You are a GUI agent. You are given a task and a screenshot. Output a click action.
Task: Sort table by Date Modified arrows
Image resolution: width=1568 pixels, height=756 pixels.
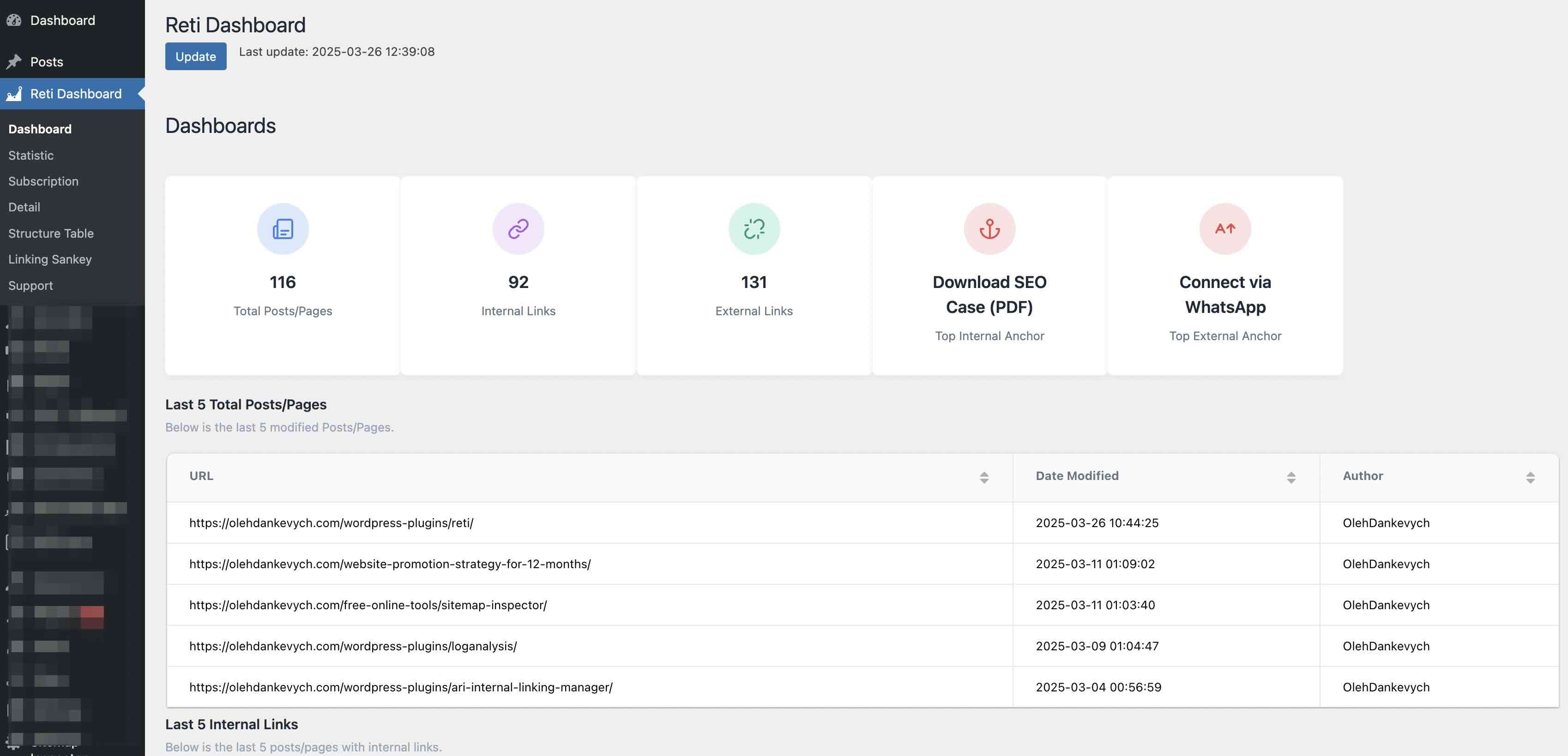1291,477
